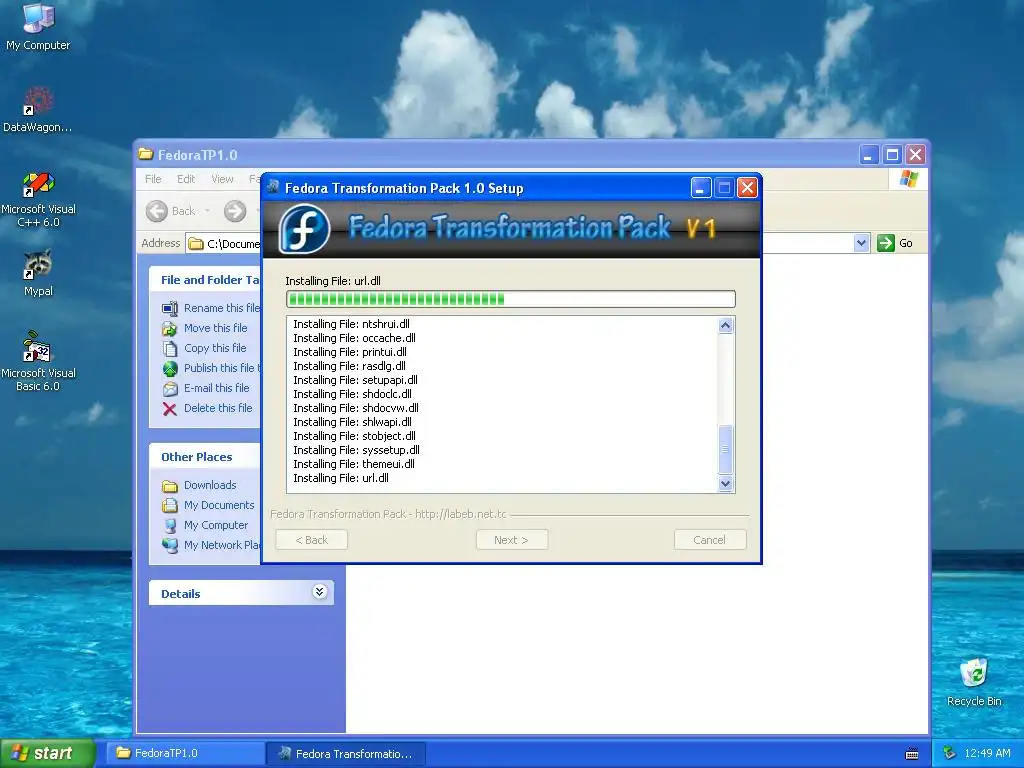Viewport: 1024px width, 768px height.
Task: Click the system tray icon beside the clock
Action: click(x=950, y=753)
